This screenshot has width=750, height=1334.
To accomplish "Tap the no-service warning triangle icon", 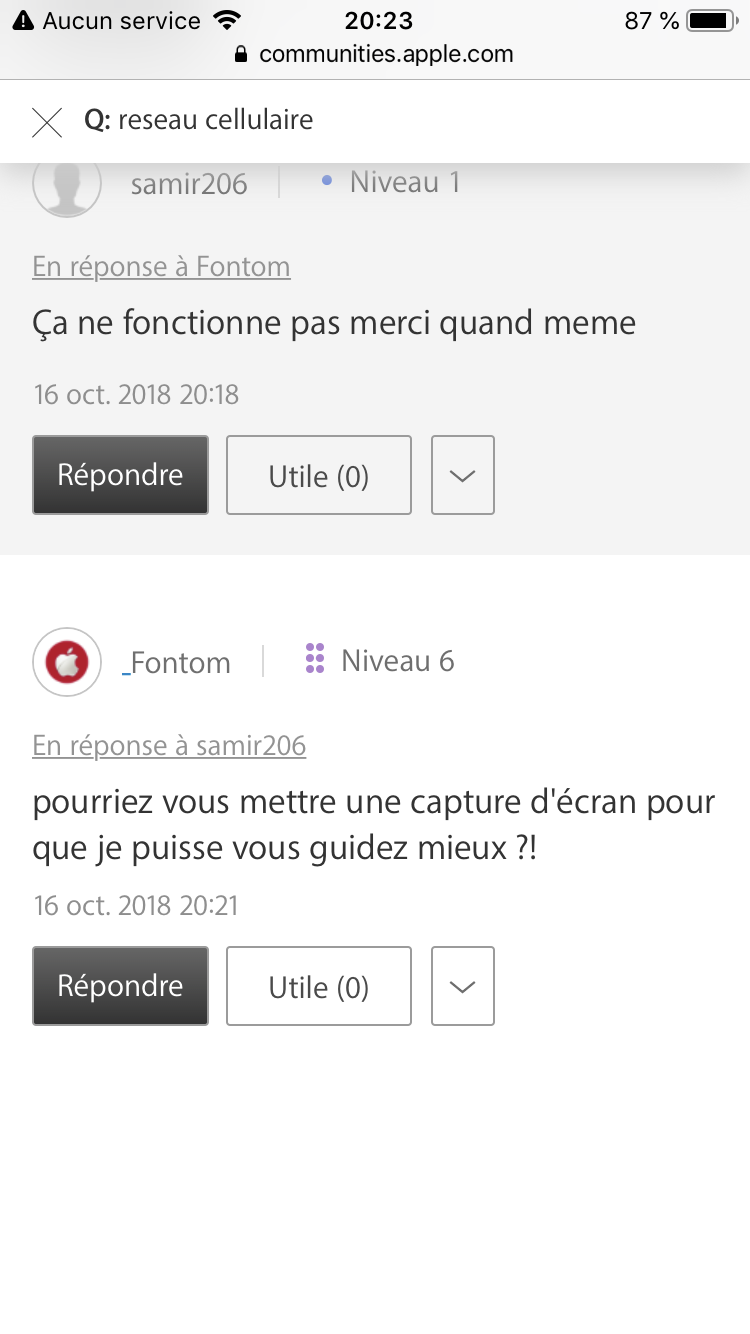I will [x=24, y=20].
